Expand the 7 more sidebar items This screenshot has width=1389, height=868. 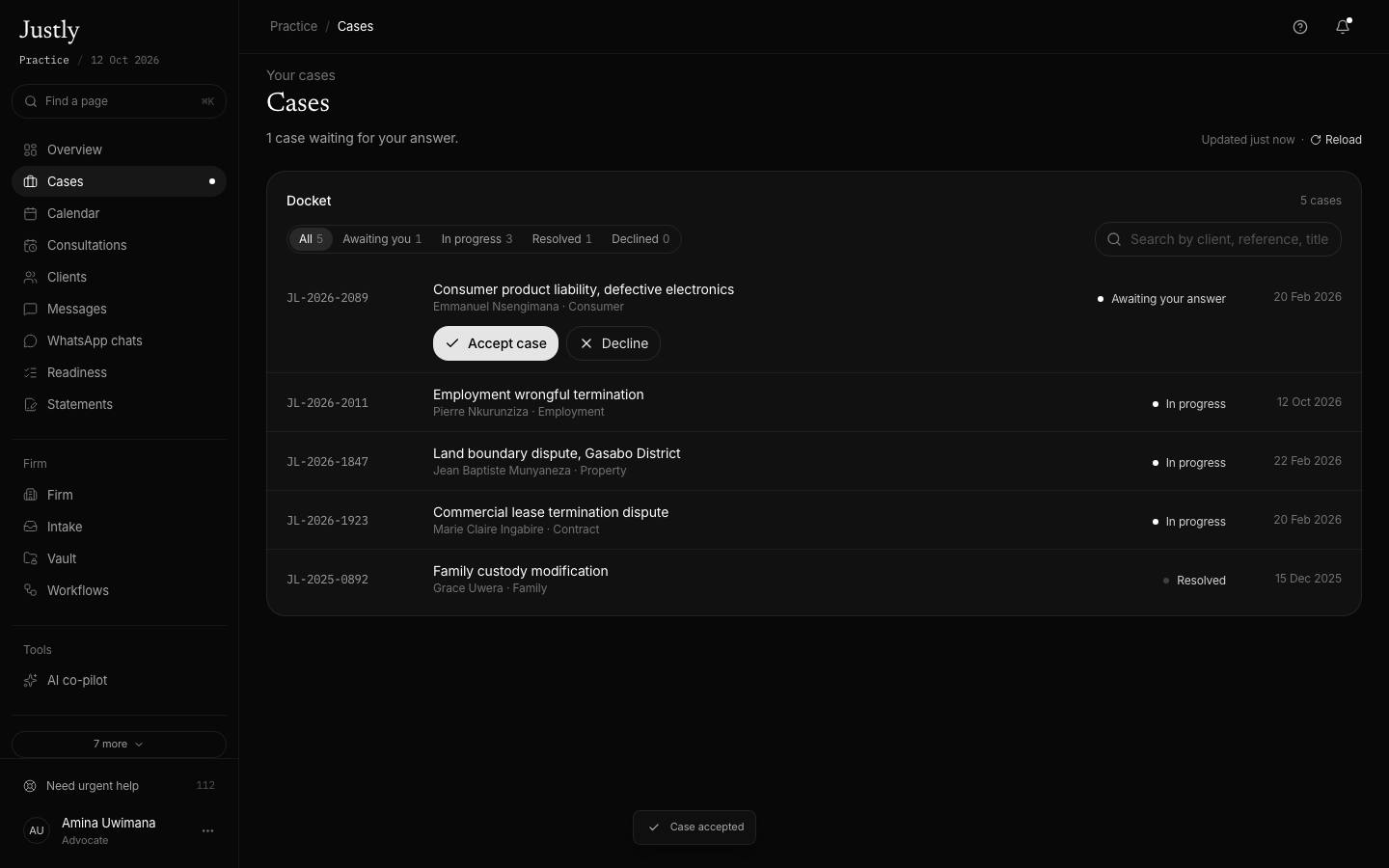119,745
